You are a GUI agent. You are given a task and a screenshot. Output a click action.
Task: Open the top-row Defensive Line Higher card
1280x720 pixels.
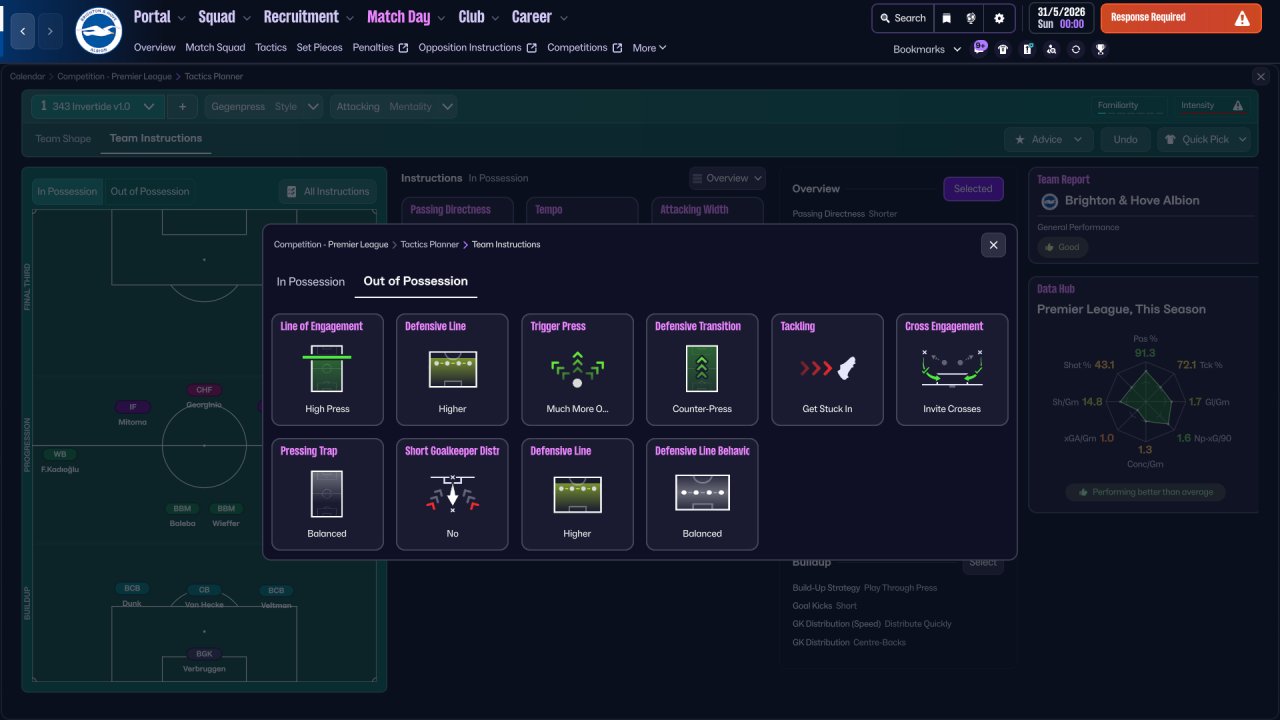pyautogui.click(x=452, y=370)
